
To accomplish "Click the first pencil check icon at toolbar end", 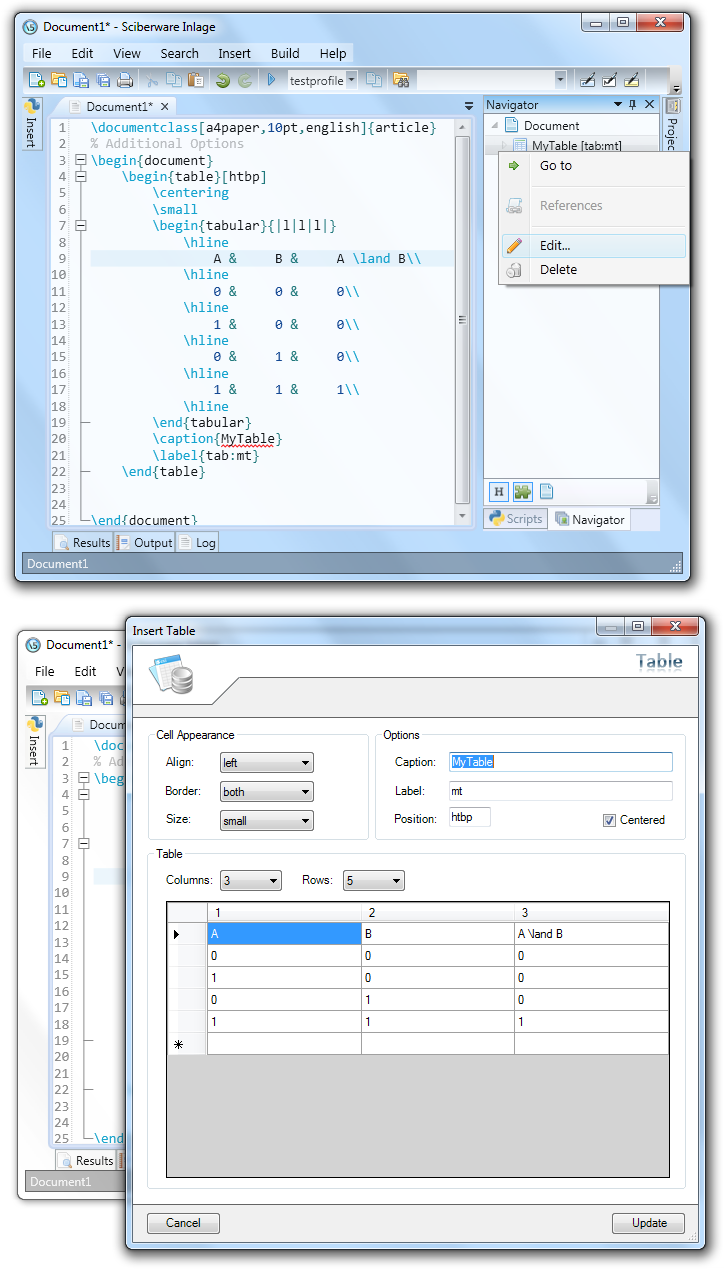I will pos(588,80).
